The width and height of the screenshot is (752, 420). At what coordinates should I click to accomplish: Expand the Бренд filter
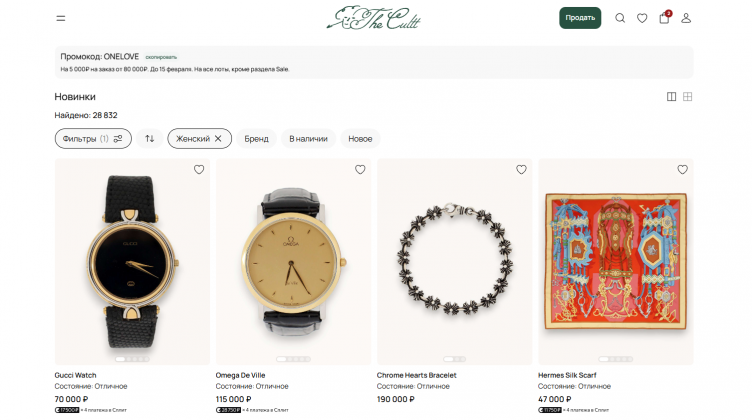click(257, 139)
